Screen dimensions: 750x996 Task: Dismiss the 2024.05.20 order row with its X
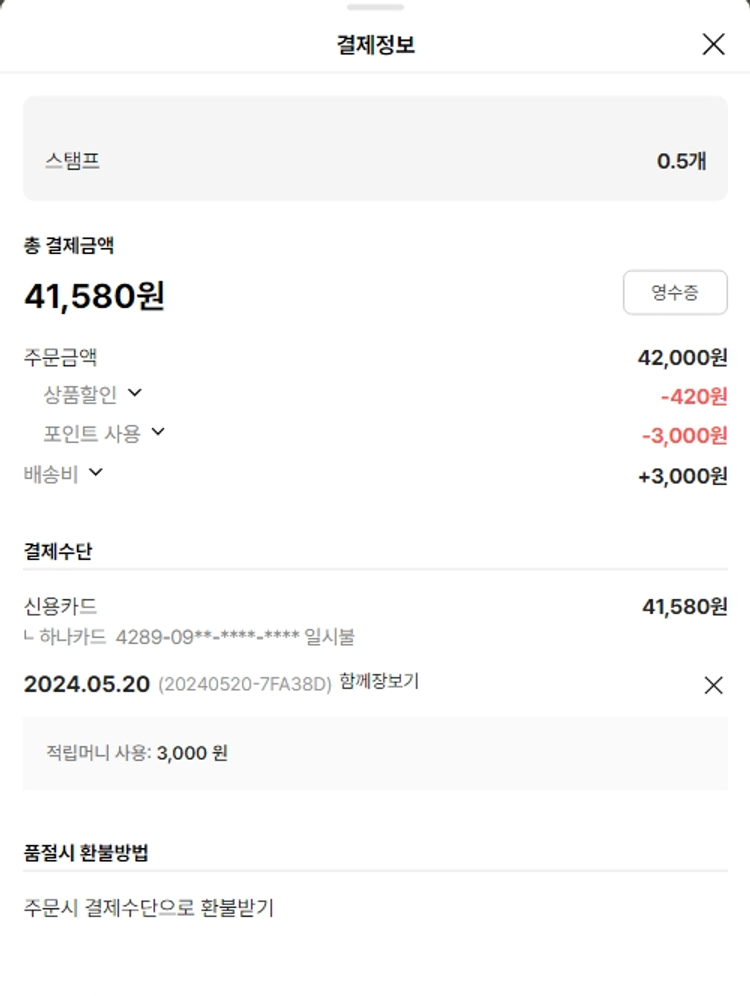[713, 685]
